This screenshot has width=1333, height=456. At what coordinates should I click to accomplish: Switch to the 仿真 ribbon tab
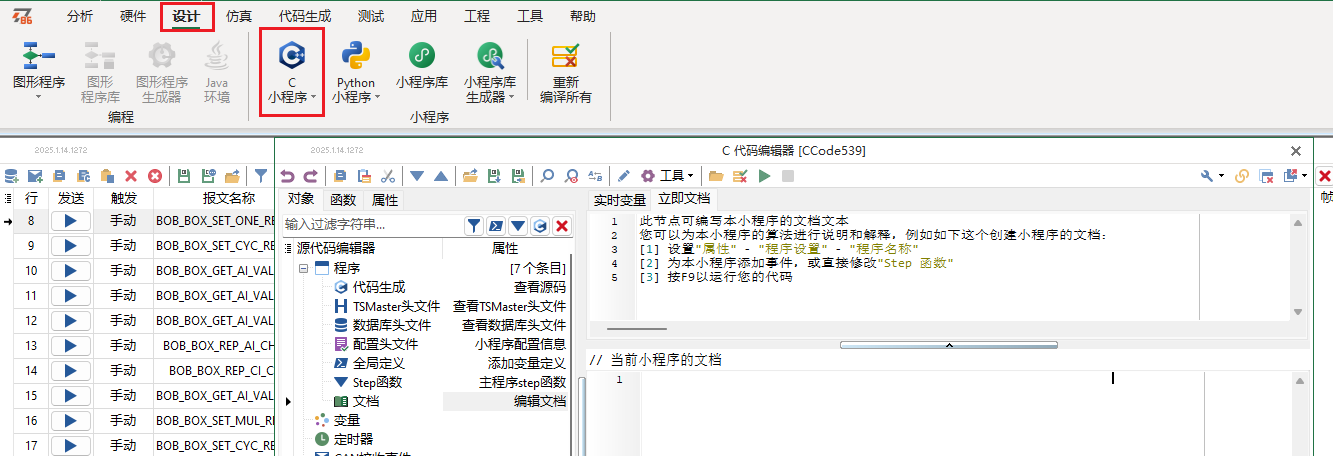(x=239, y=16)
